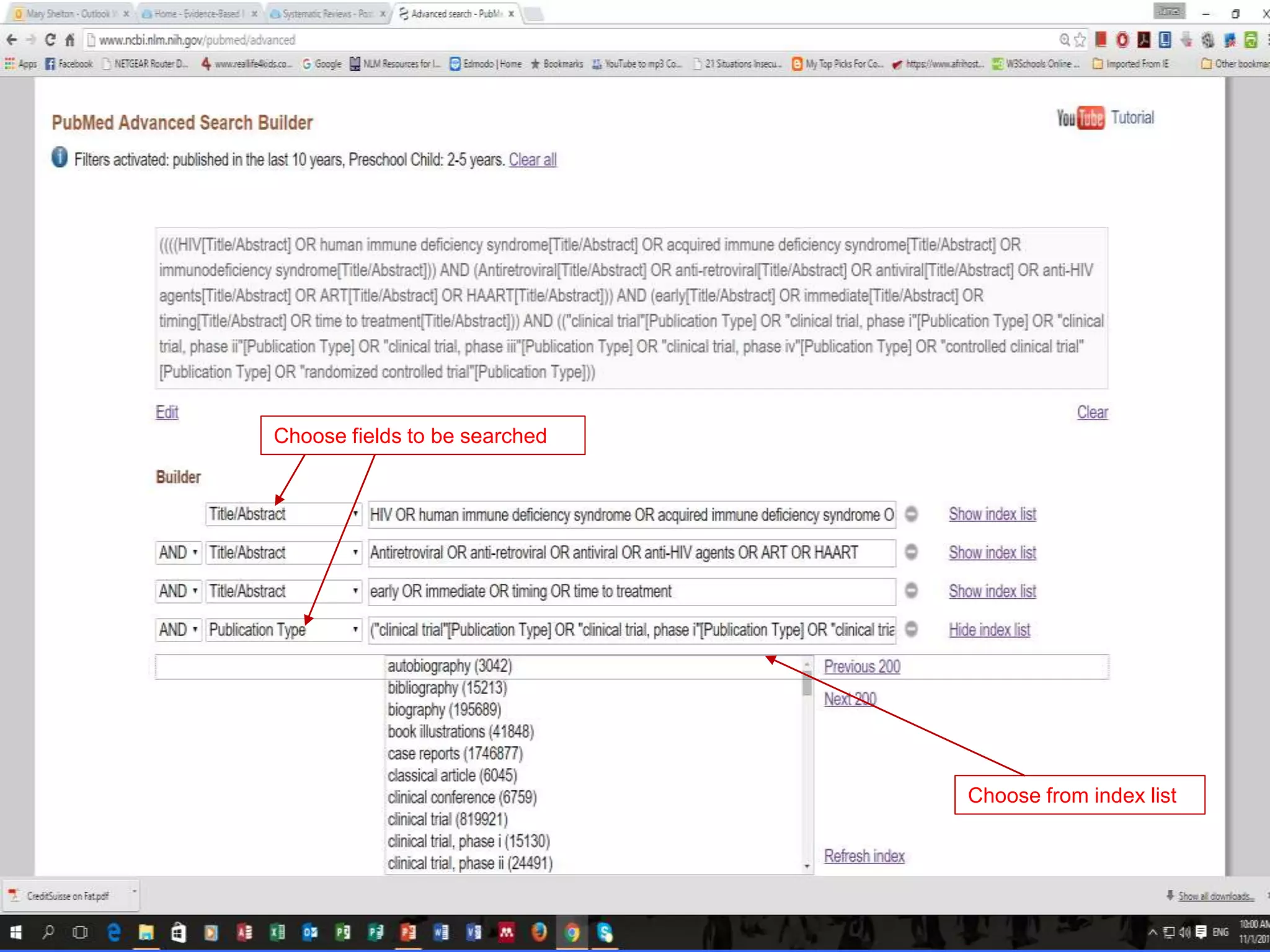Click the early OR immediate term field
1270x952 pixels.
[632, 591]
